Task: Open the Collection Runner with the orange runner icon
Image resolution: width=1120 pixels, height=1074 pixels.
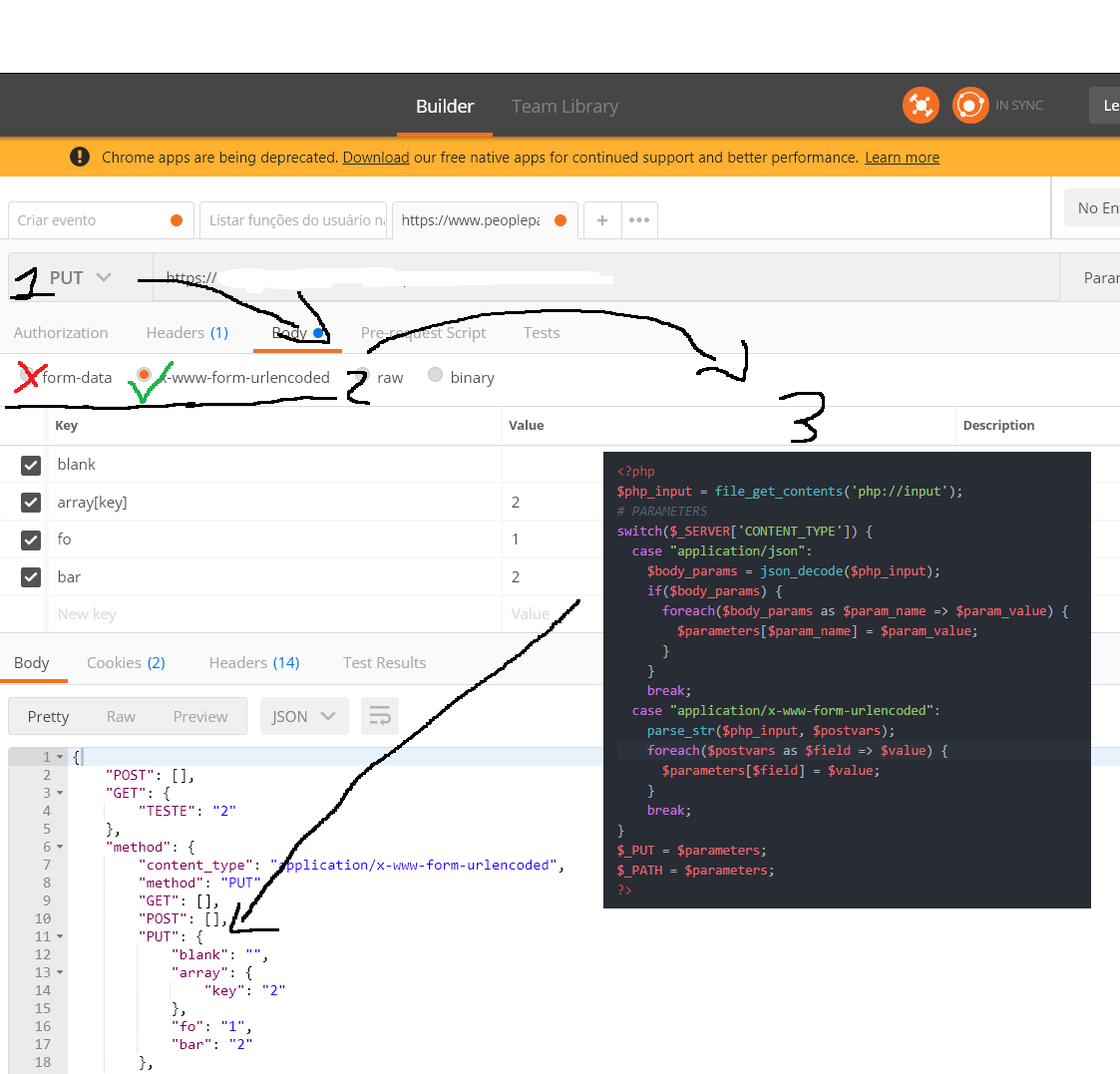Action: click(921, 105)
